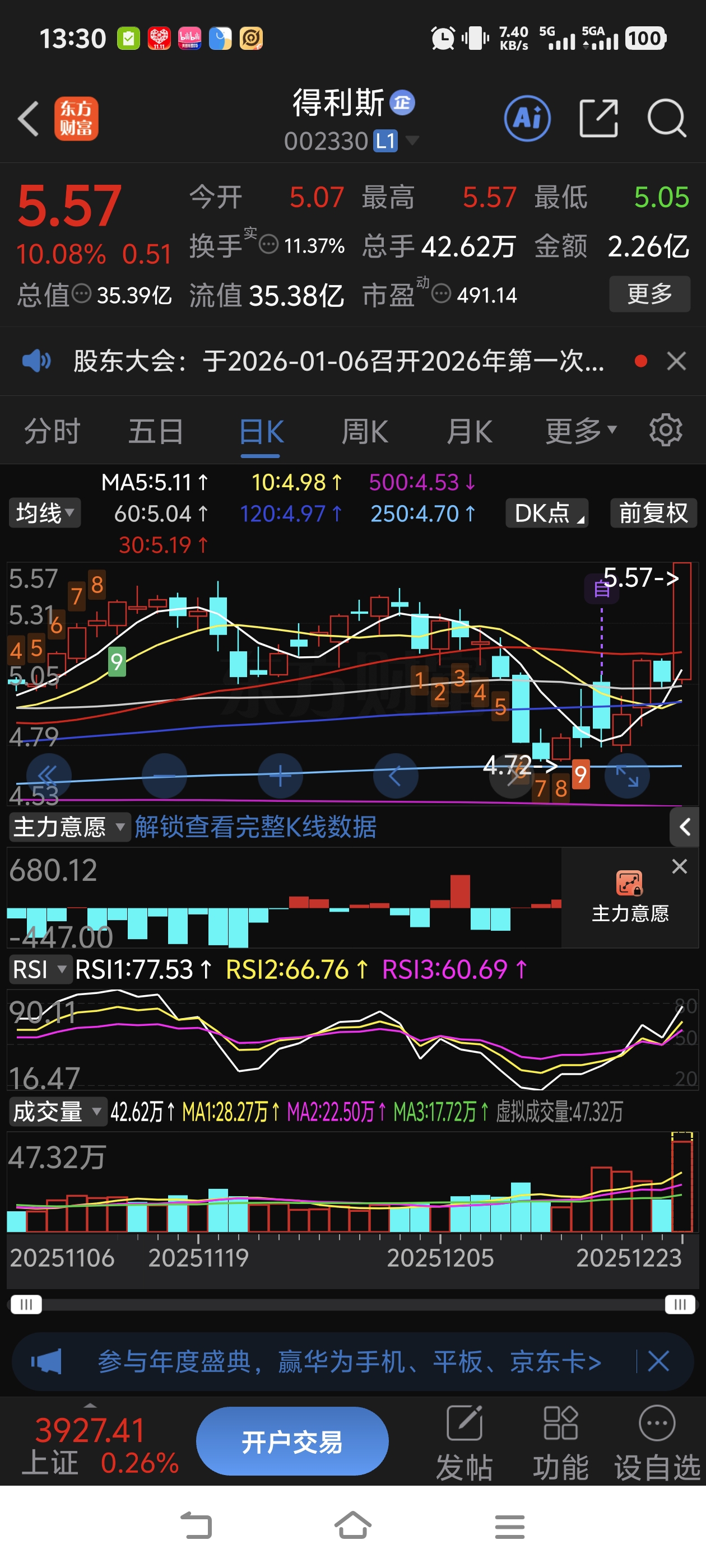This screenshot has height=1568, width=706.
Task: Expand chart to fullscreen
Action: tap(627, 776)
